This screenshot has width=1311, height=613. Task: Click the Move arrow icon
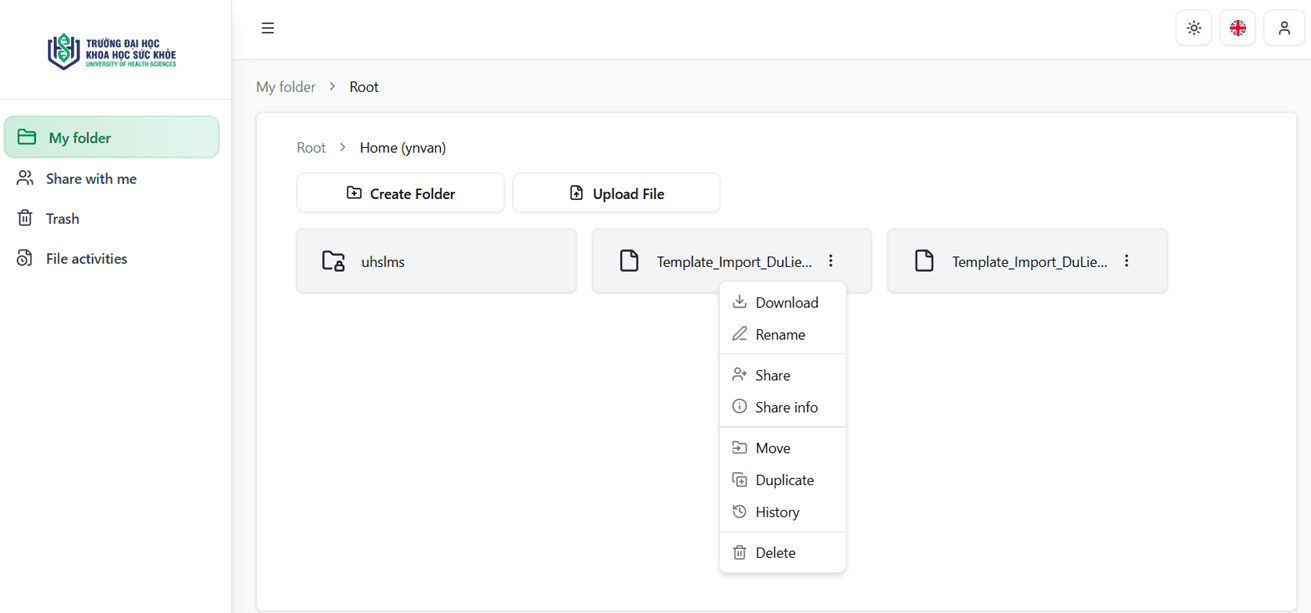point(739,448)
